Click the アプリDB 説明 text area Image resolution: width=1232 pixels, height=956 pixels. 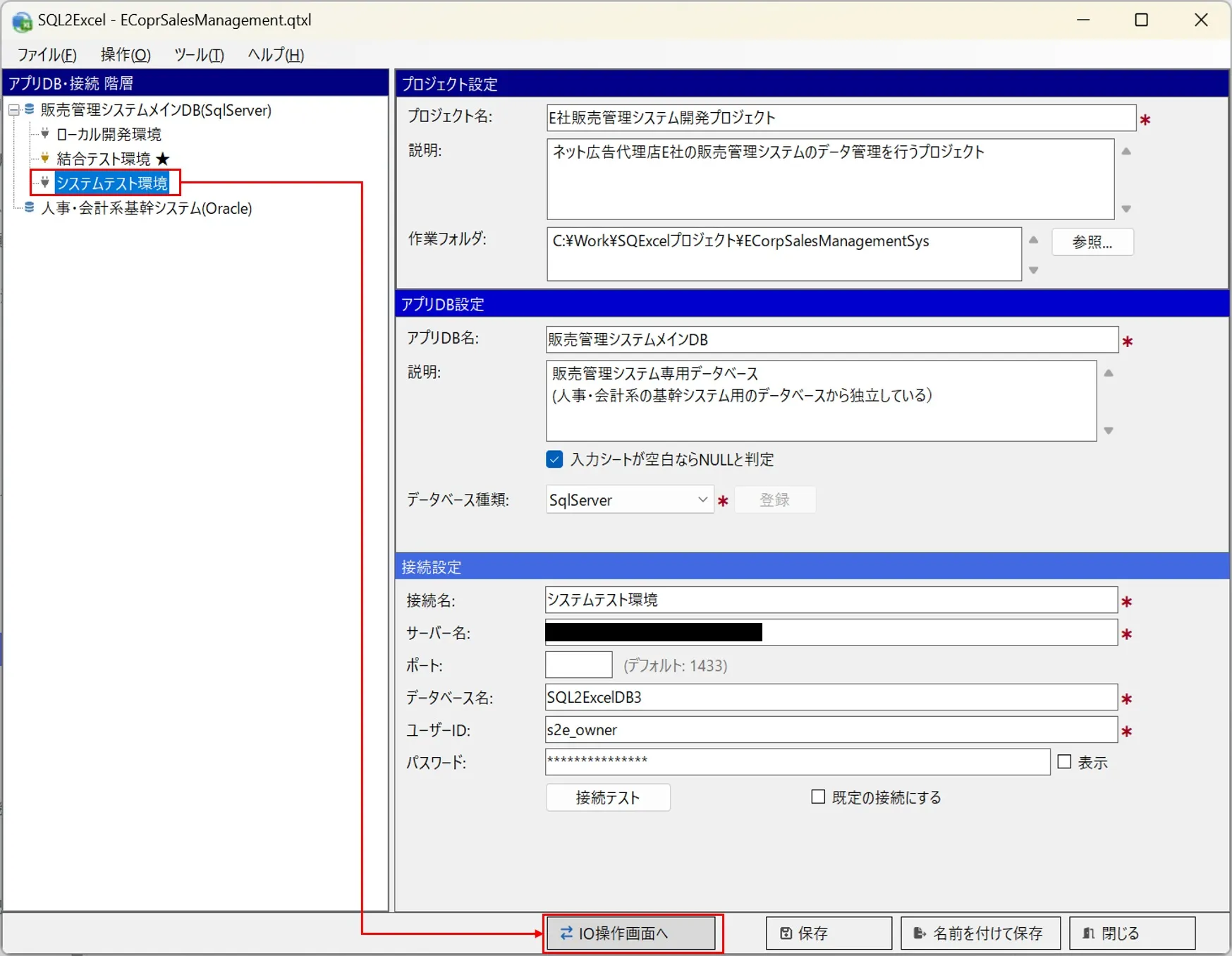[821, 401]
